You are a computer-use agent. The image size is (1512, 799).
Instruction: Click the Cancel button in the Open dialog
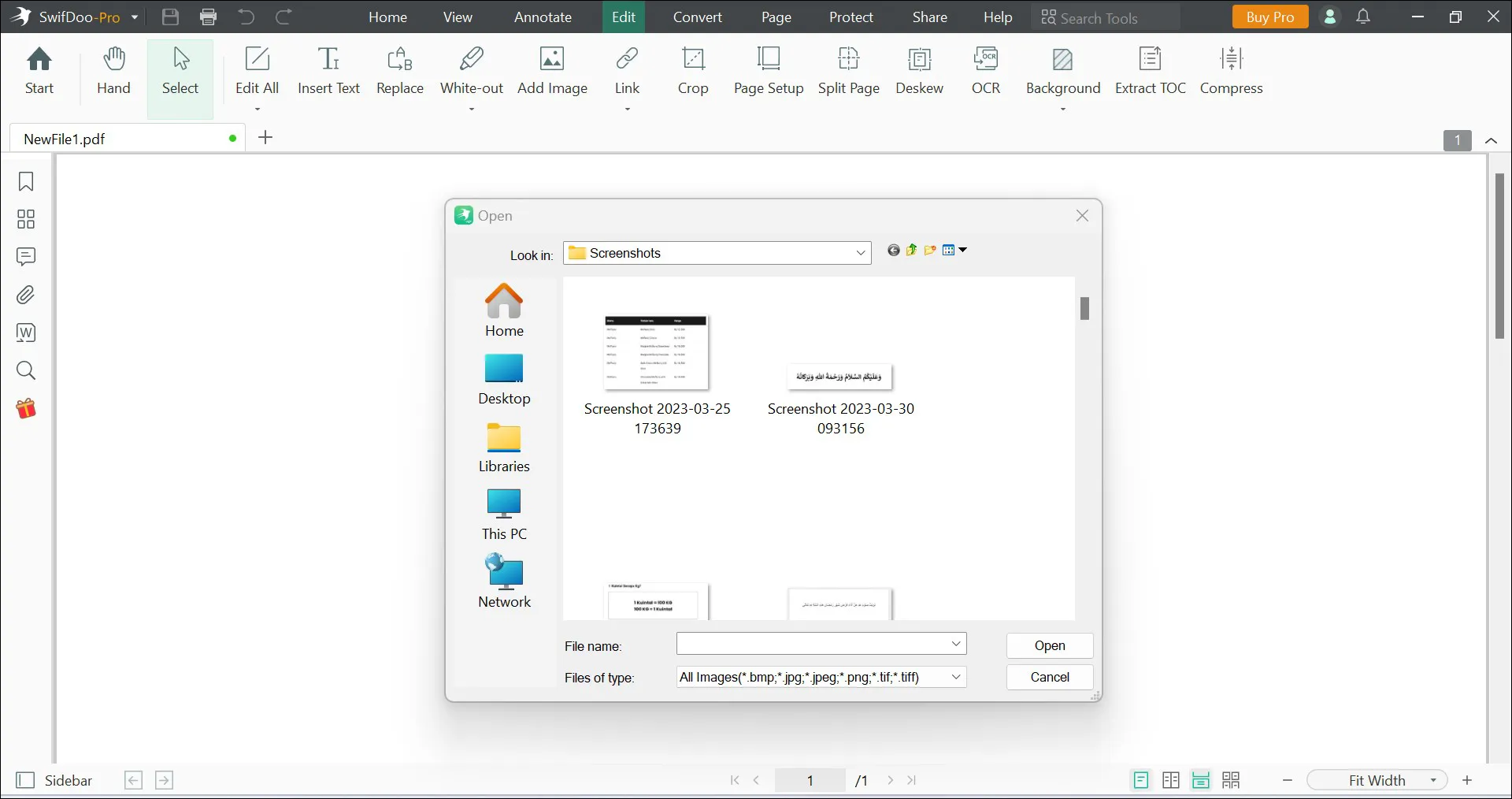tap(1049, 677)
